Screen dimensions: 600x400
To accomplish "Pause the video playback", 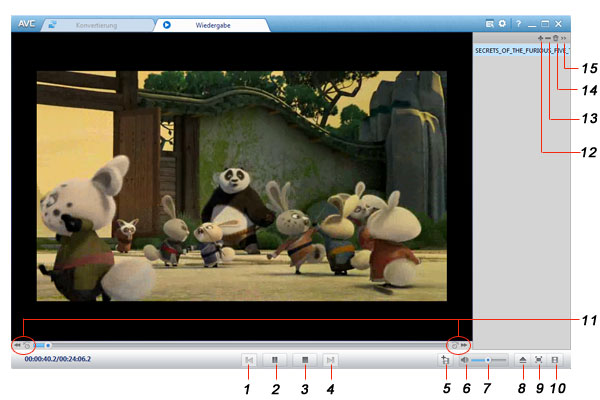I will [275, 360].
